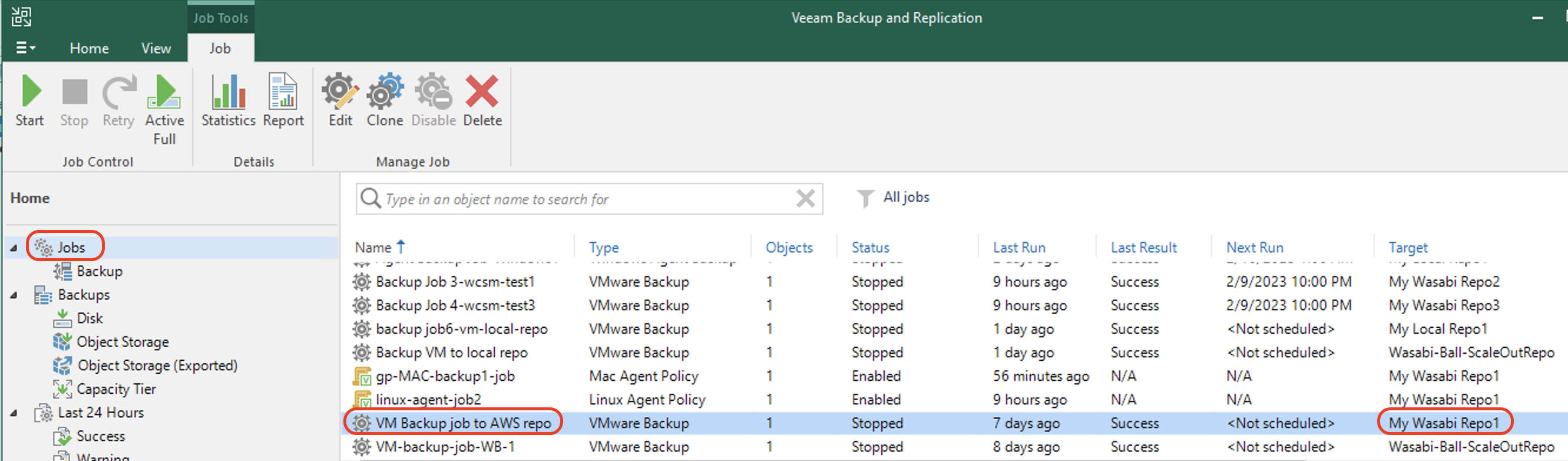Select job backup job6-vm-local-repo

pyautogui.click(x=954, y=329)
